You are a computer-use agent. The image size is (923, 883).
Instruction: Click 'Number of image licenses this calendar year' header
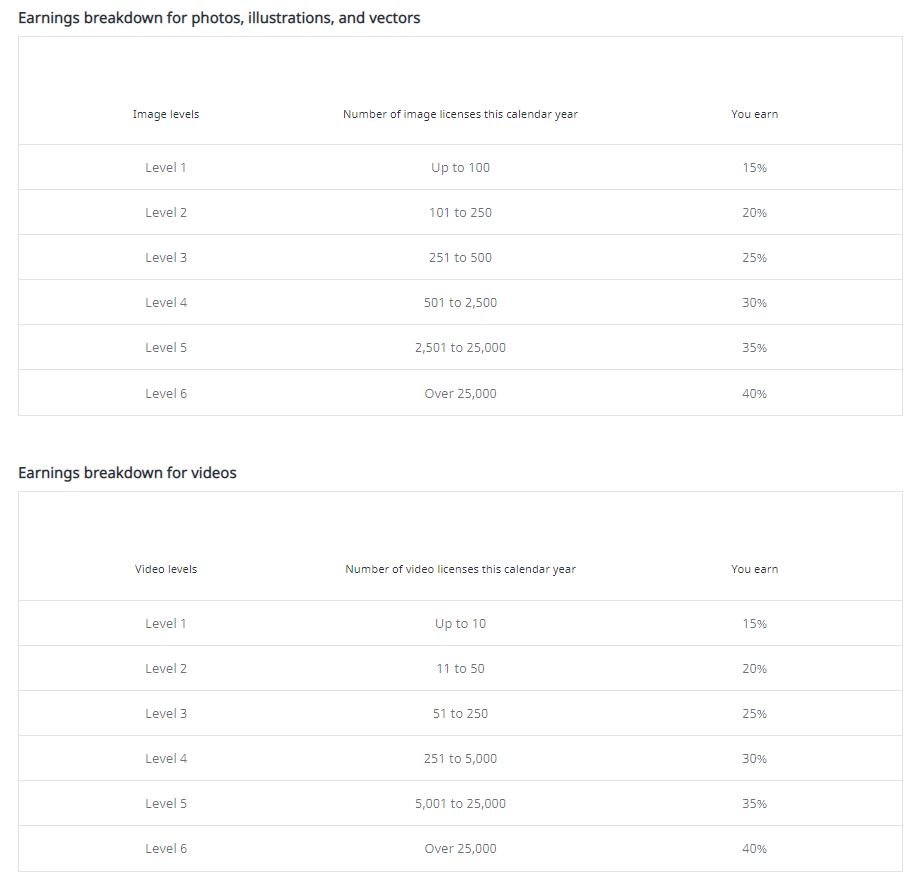pos(460,114)
